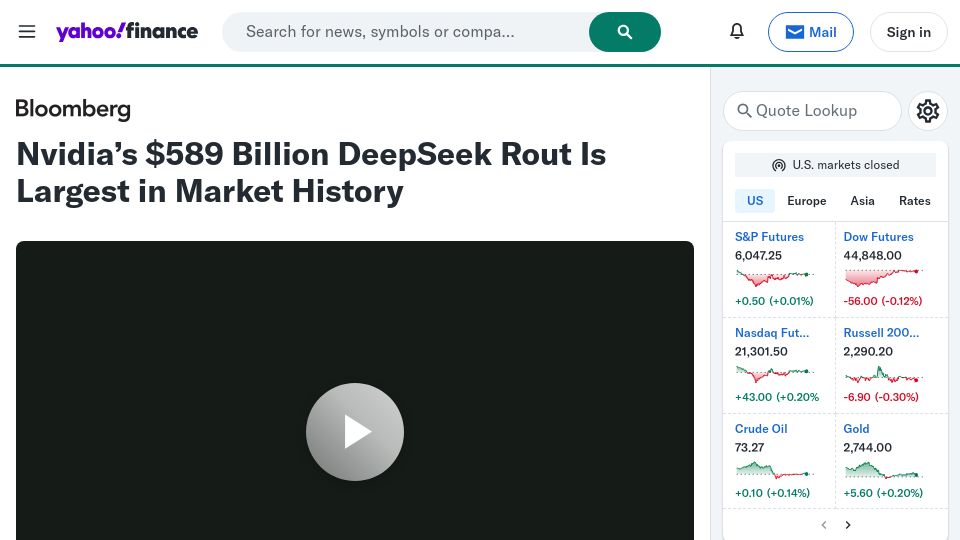Click the Bloomberg source logo
960x540 pixels.
73,109
